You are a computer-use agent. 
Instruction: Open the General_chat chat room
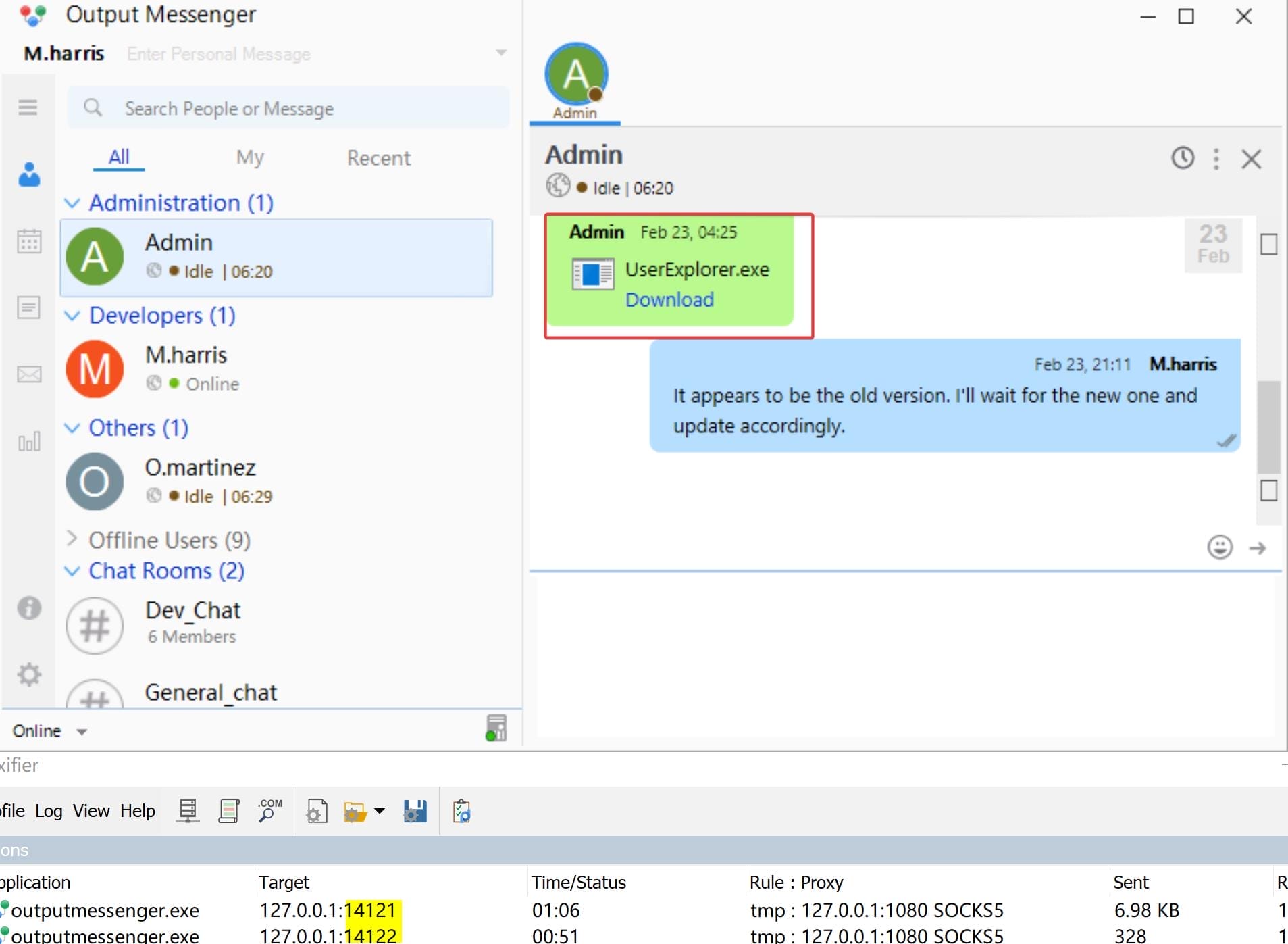point(276,692)
